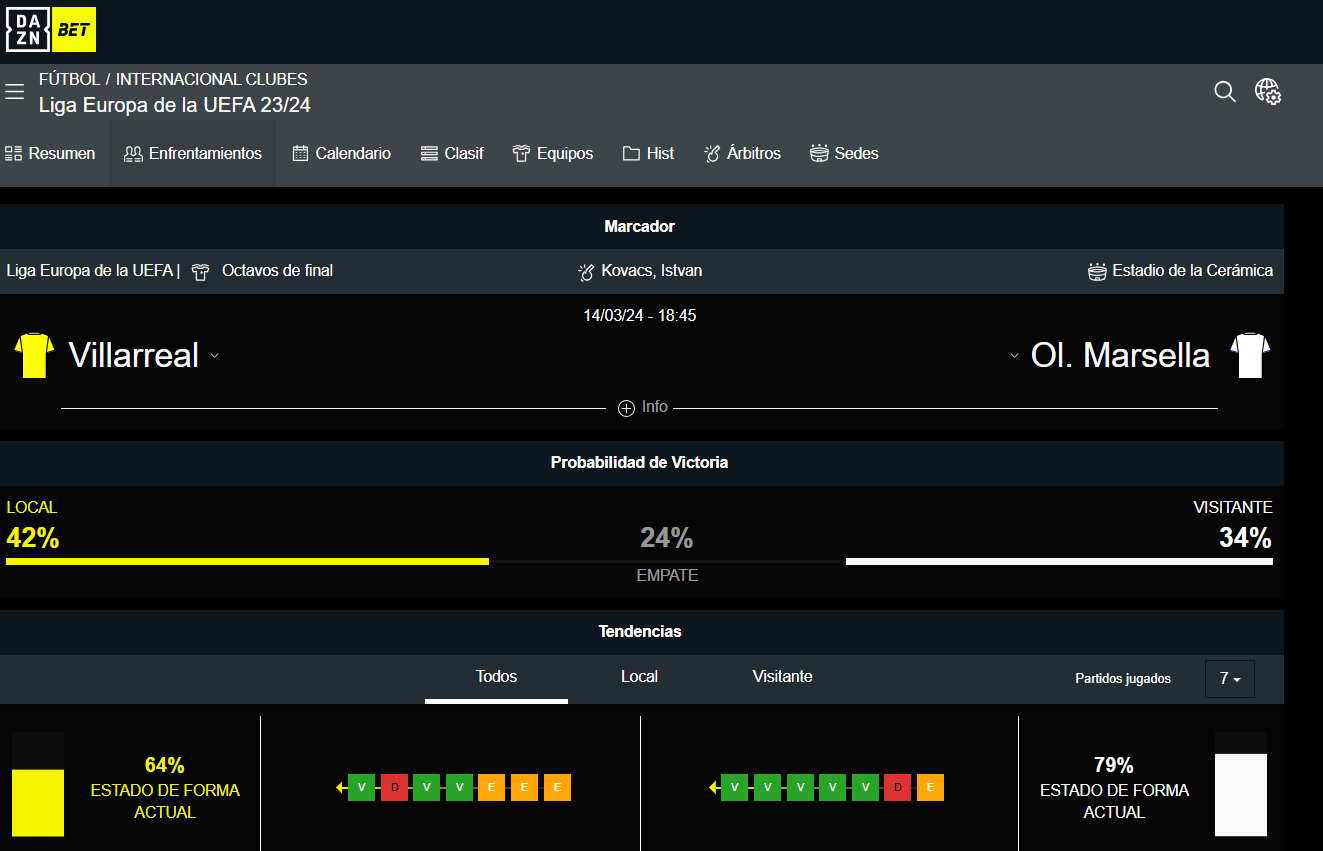Open the Árbitros tab
Viewport: 1323px width, 851px height.
[x=742, y=154]
